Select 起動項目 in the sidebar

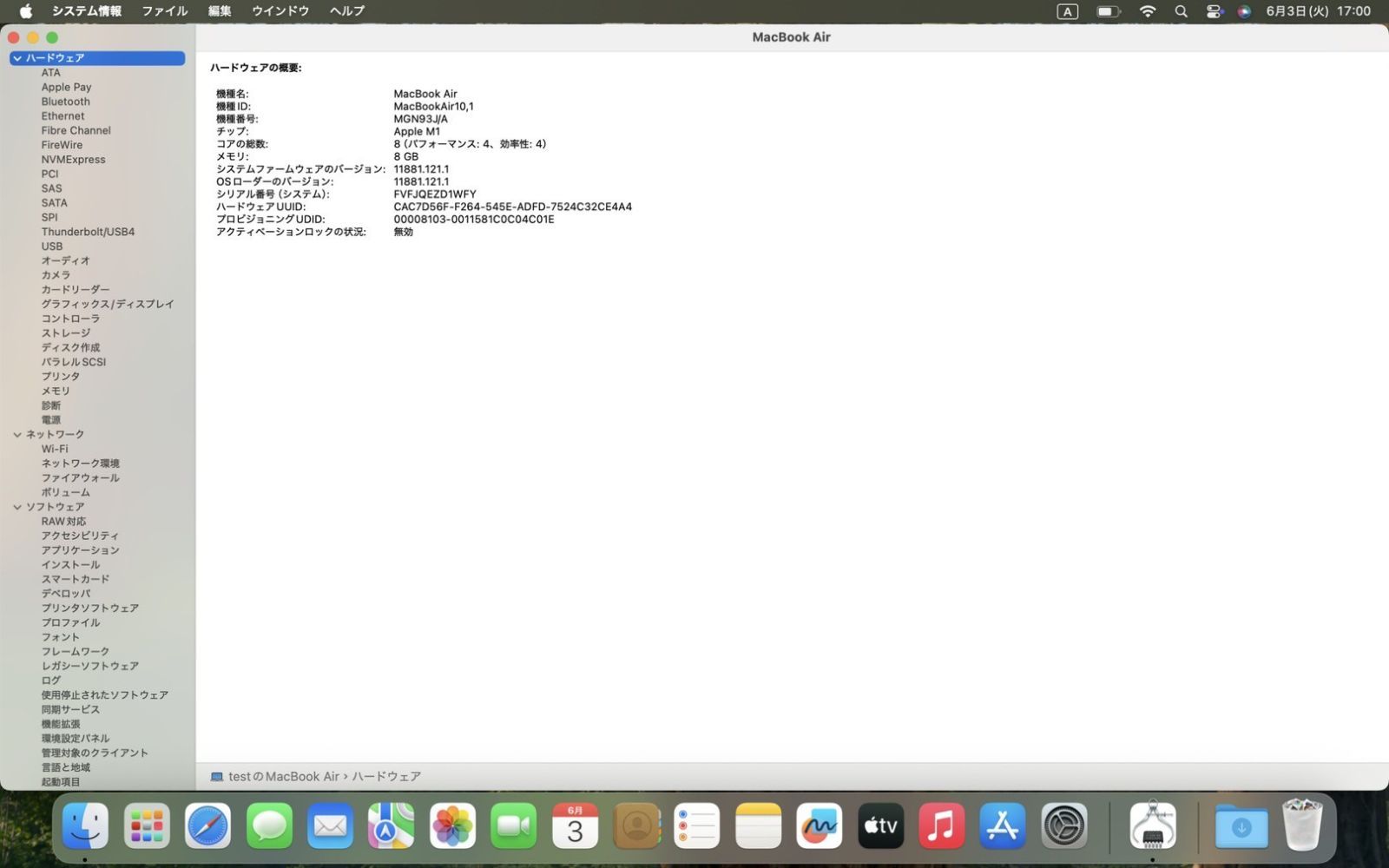[61, 782]
